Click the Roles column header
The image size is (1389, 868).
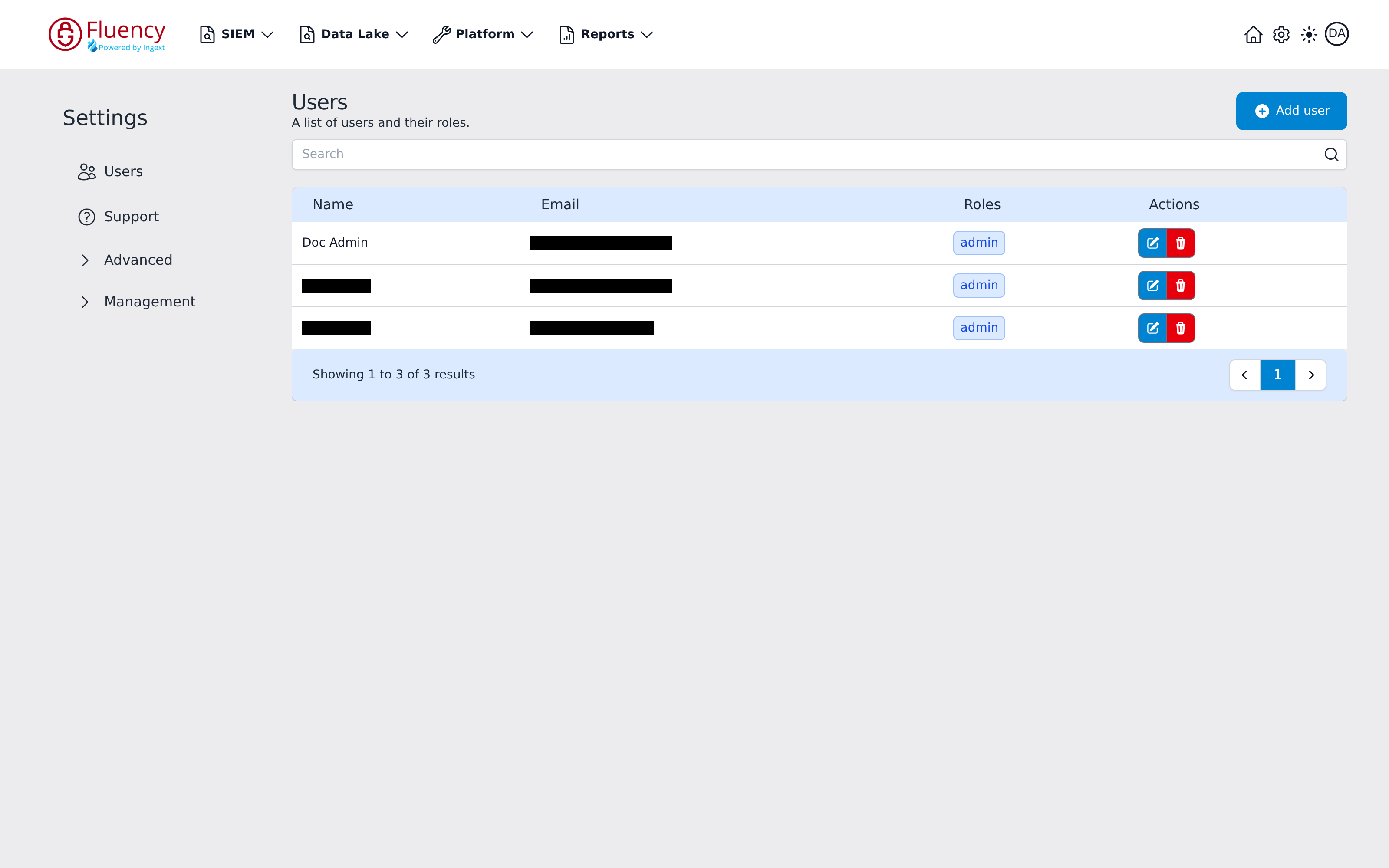click(982, 205)
